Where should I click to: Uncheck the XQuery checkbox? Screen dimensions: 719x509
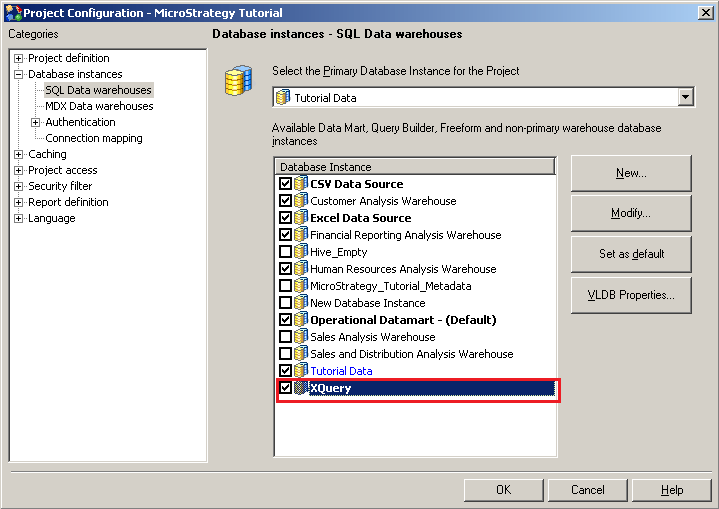coord(285,387)
